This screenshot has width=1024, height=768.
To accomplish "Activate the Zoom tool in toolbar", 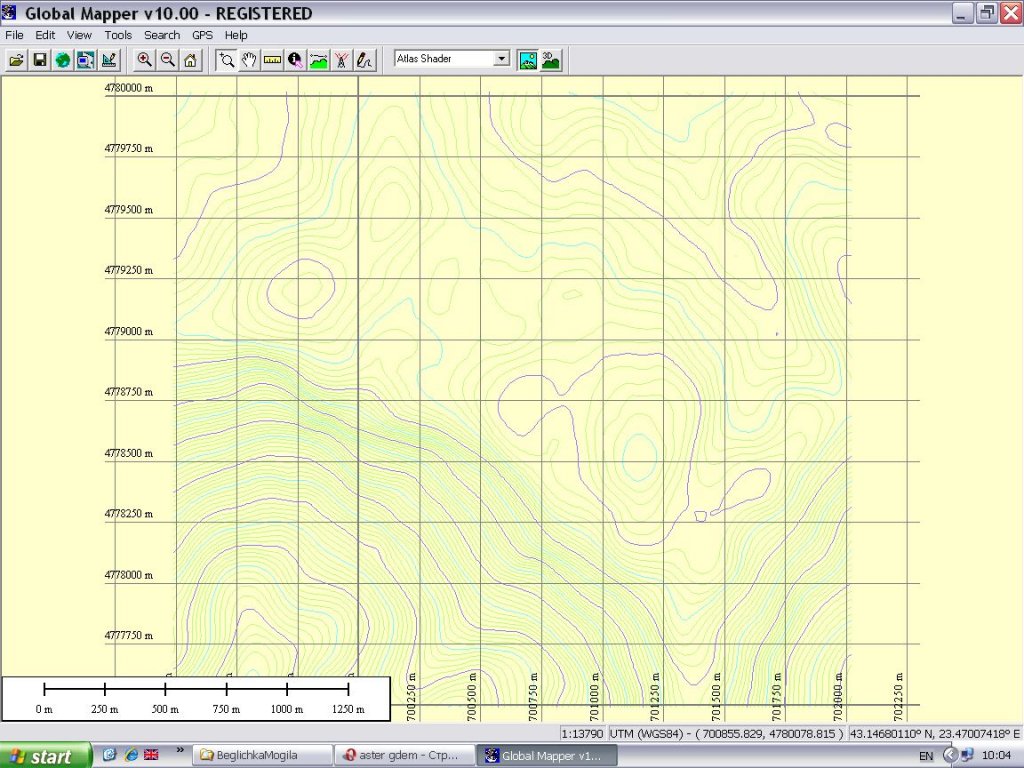I will [227, 60].
